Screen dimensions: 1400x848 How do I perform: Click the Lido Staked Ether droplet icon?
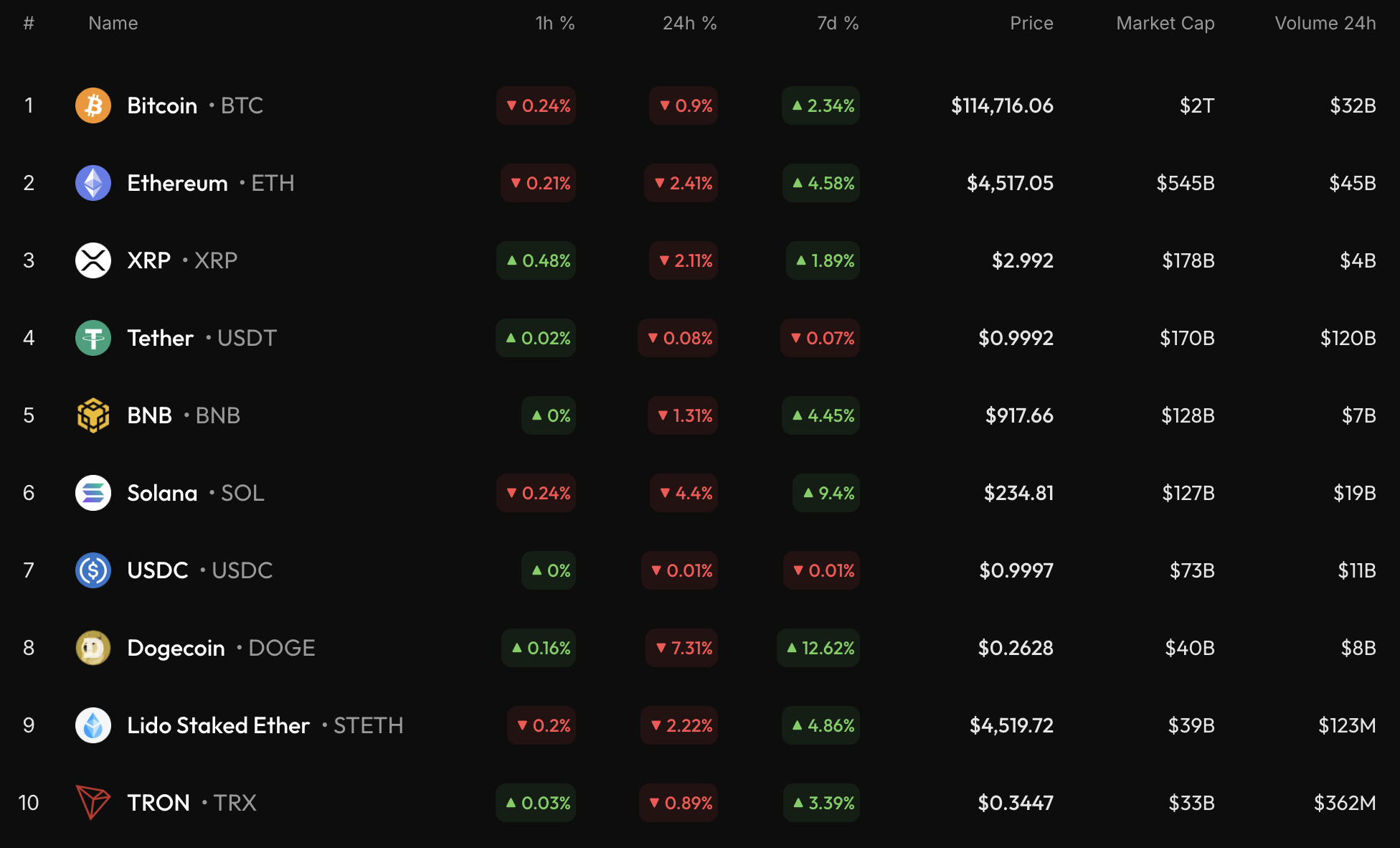click(x=93, y=725)
